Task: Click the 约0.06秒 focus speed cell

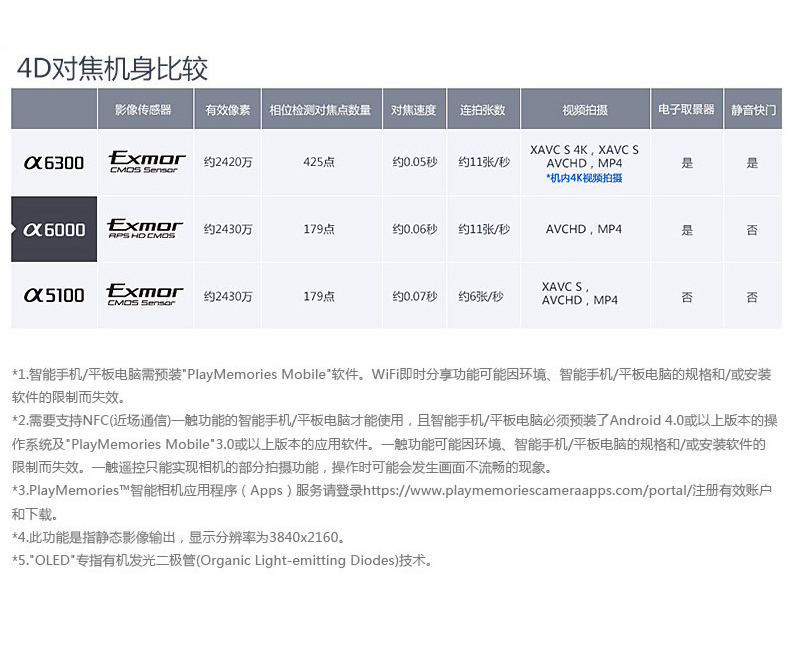Action: coord(415,229)
